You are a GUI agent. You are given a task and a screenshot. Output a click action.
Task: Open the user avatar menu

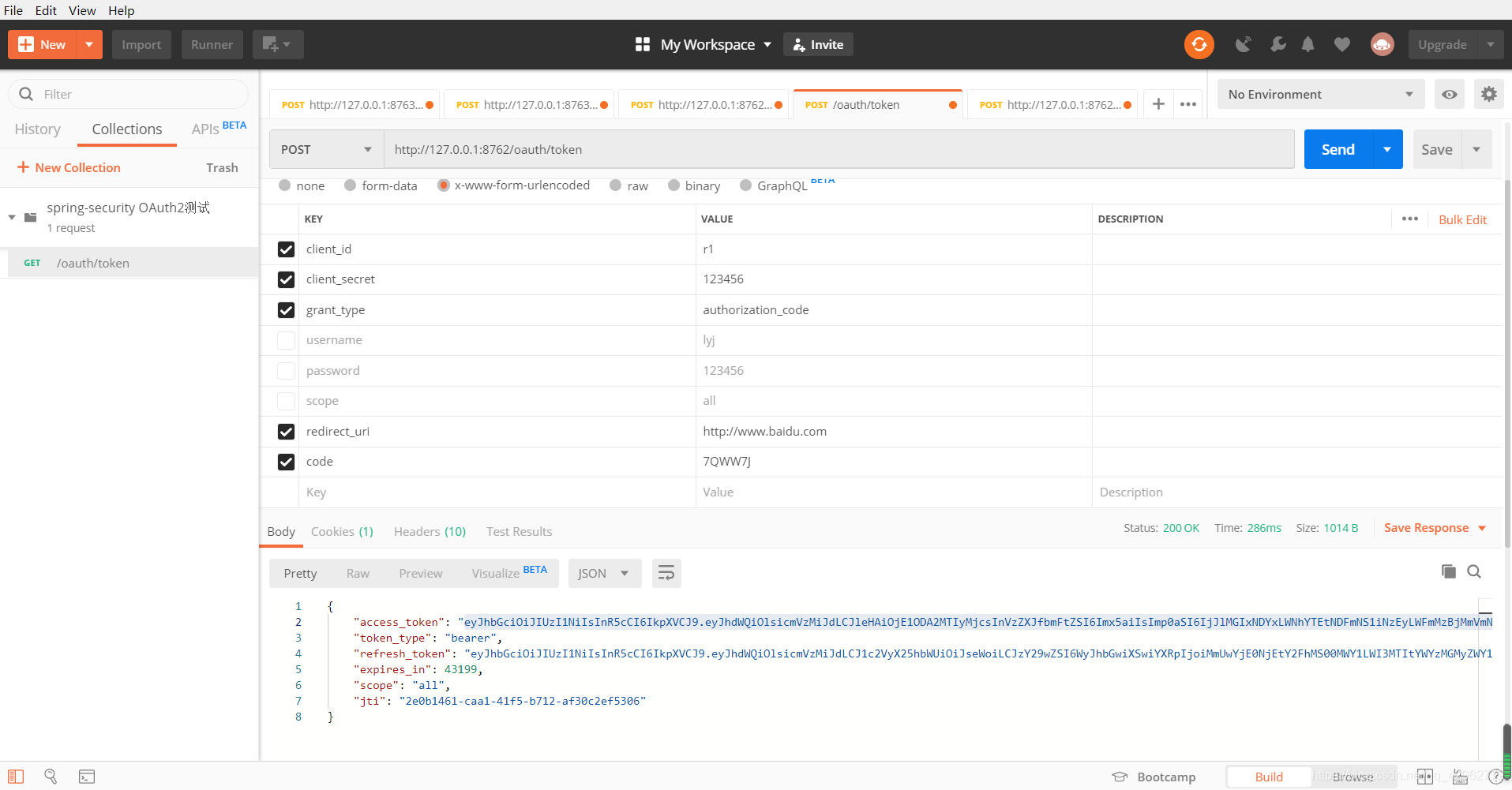point(1382,44)
